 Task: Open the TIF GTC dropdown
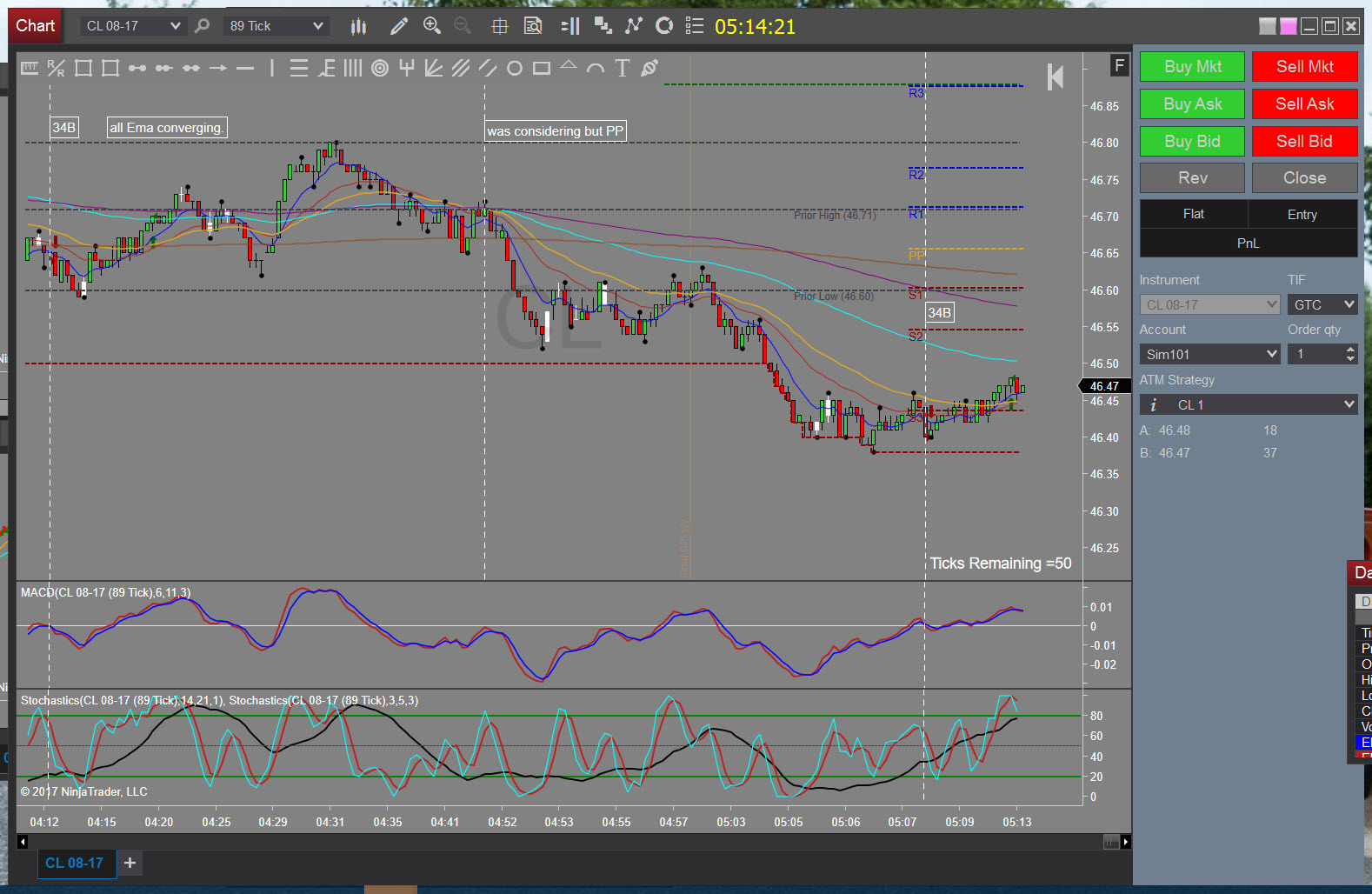pyautogui.click(x=1322, y=304)
